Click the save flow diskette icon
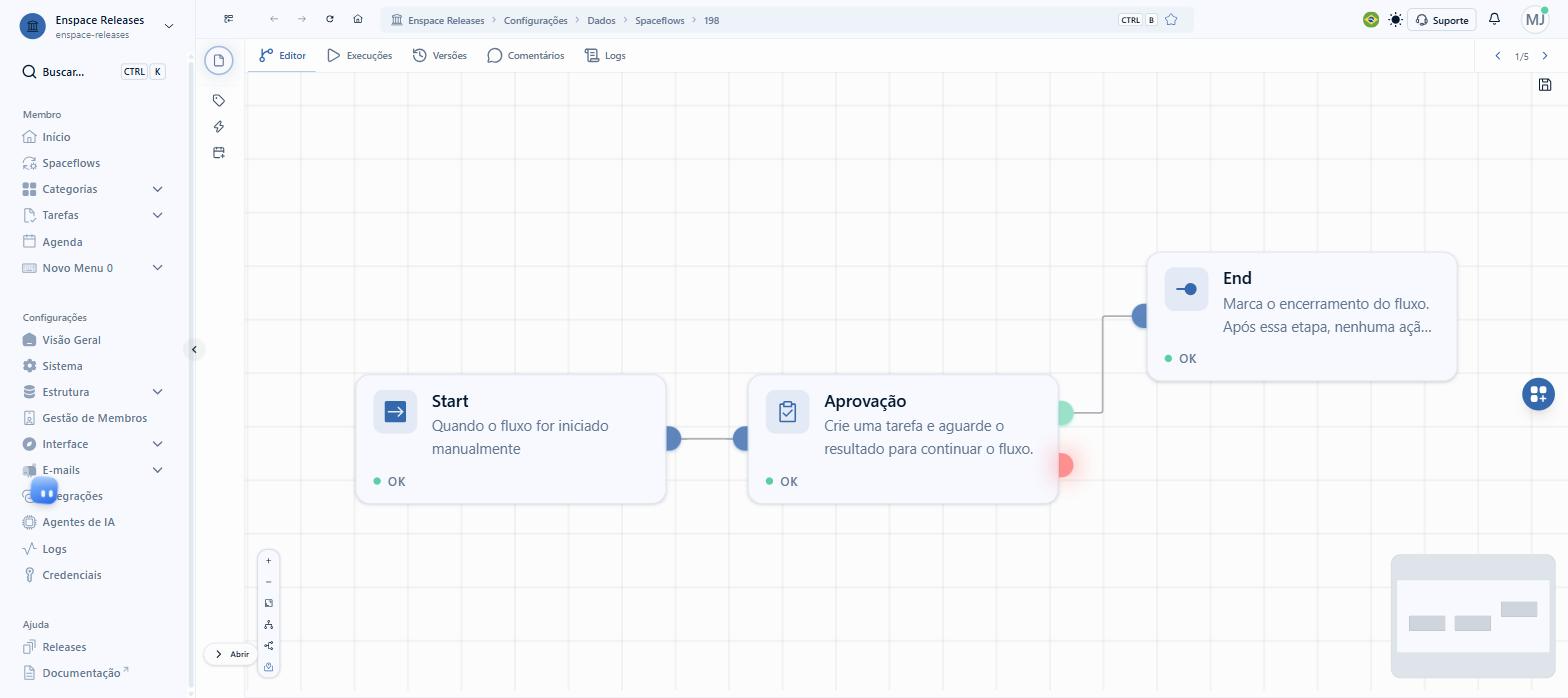This screenshot has width=1568, height=698. (1544, 85)
